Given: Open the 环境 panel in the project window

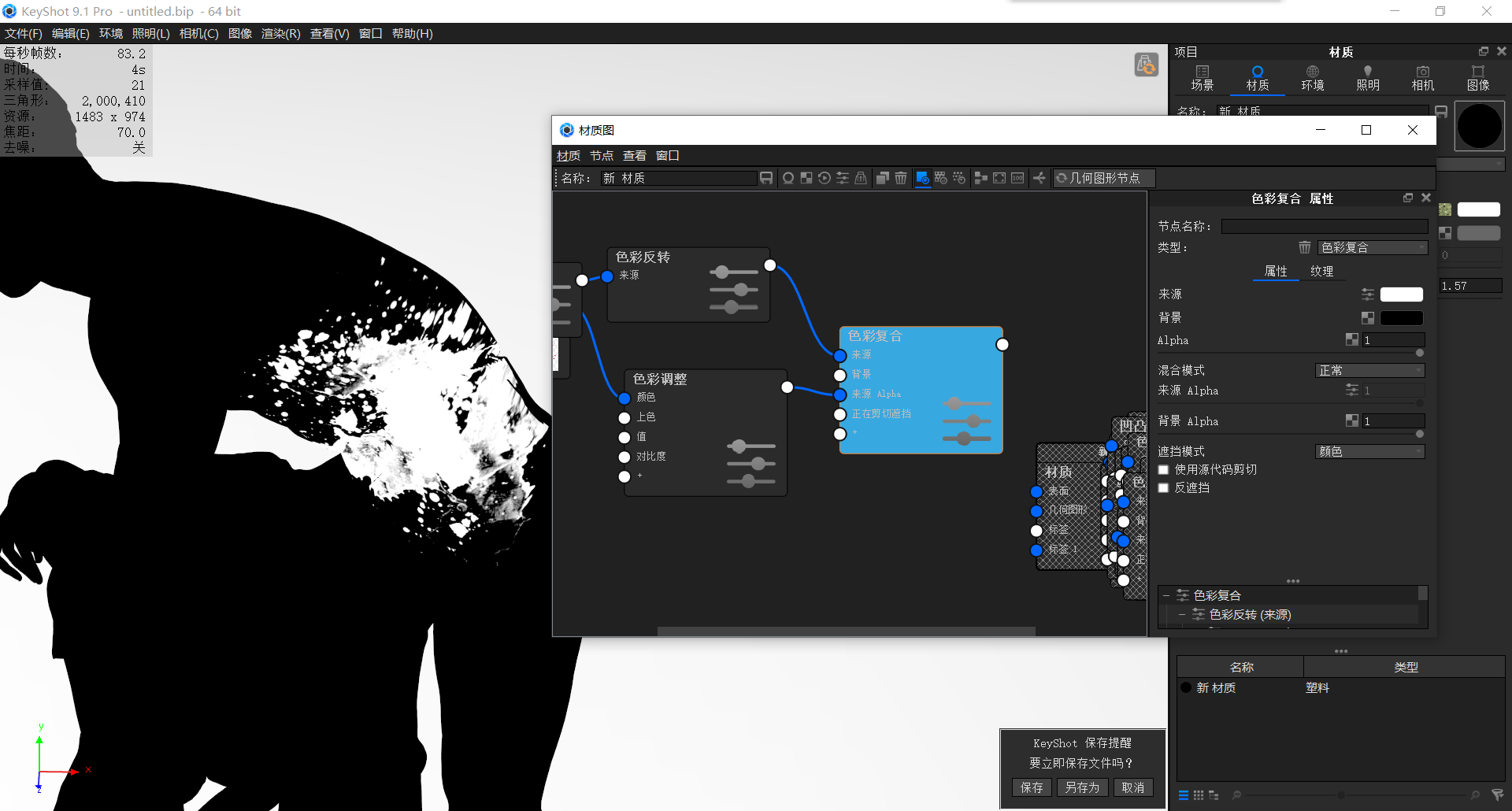Looking at the screenshot, I should pos(1312,78).
